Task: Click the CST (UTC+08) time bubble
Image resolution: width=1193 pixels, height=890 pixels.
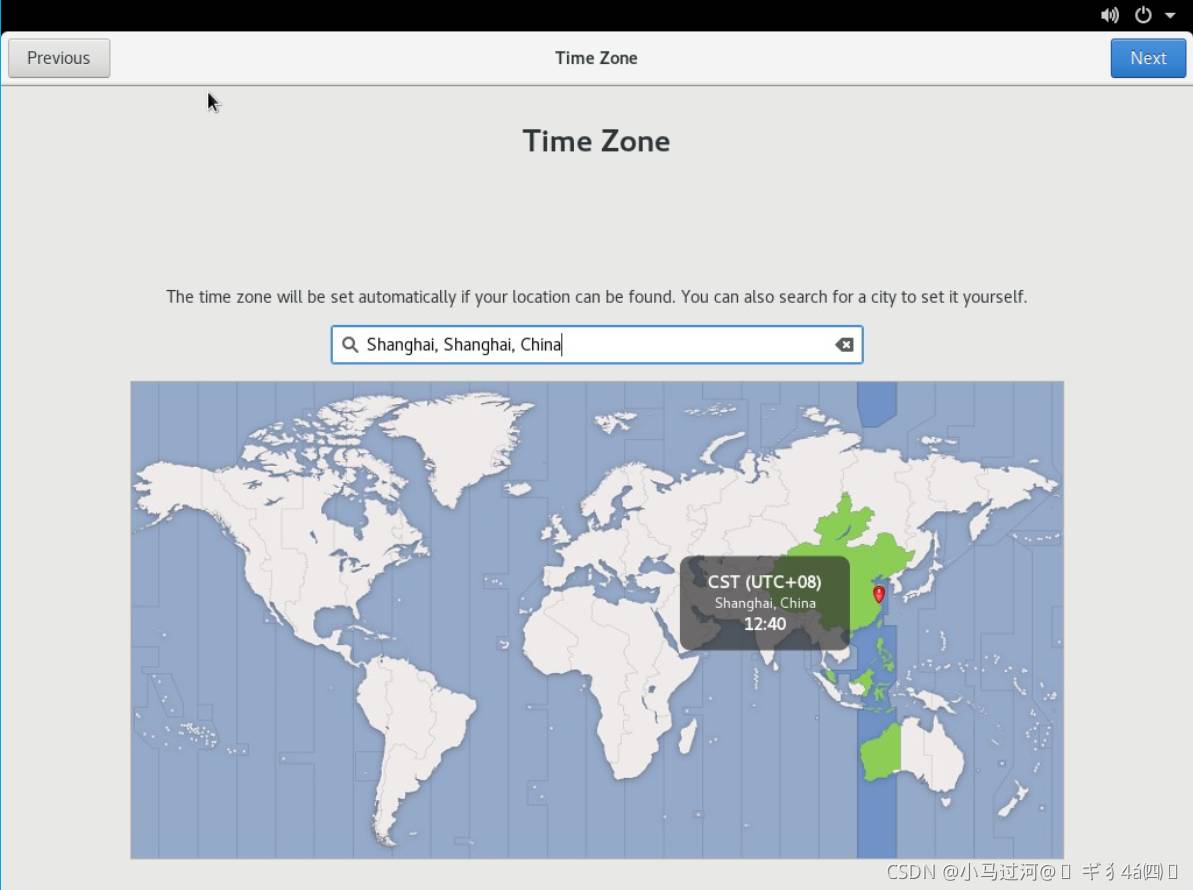Action: click(x=764, y=603)
